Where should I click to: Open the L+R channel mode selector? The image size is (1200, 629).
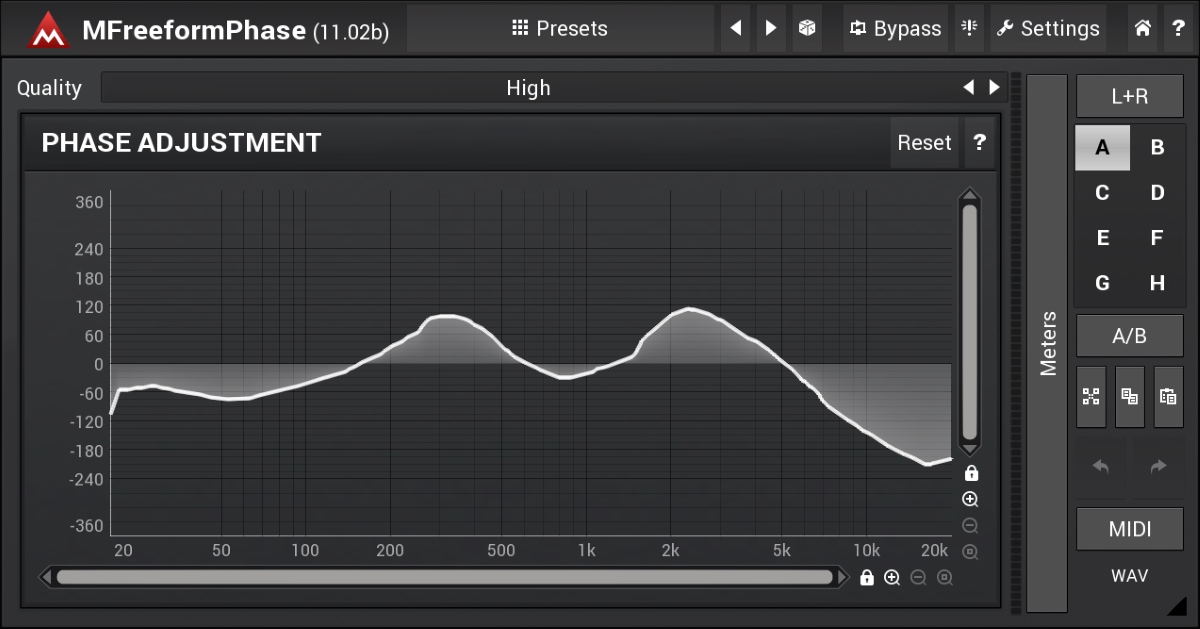click(x=1130, y=96)
